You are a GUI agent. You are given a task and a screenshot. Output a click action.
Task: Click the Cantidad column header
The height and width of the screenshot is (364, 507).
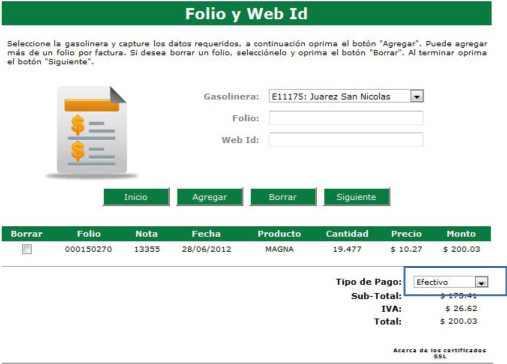[347, 234]
